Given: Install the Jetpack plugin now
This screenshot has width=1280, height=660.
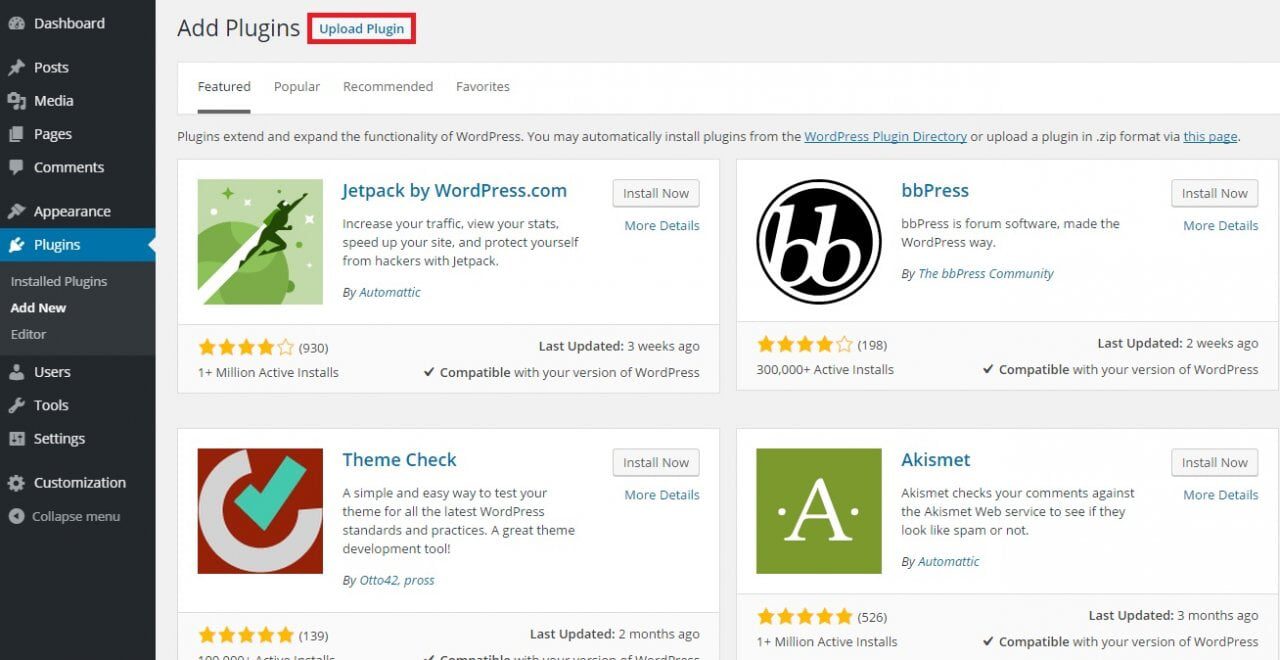Looking at the screenshot, I should [656, 193].
